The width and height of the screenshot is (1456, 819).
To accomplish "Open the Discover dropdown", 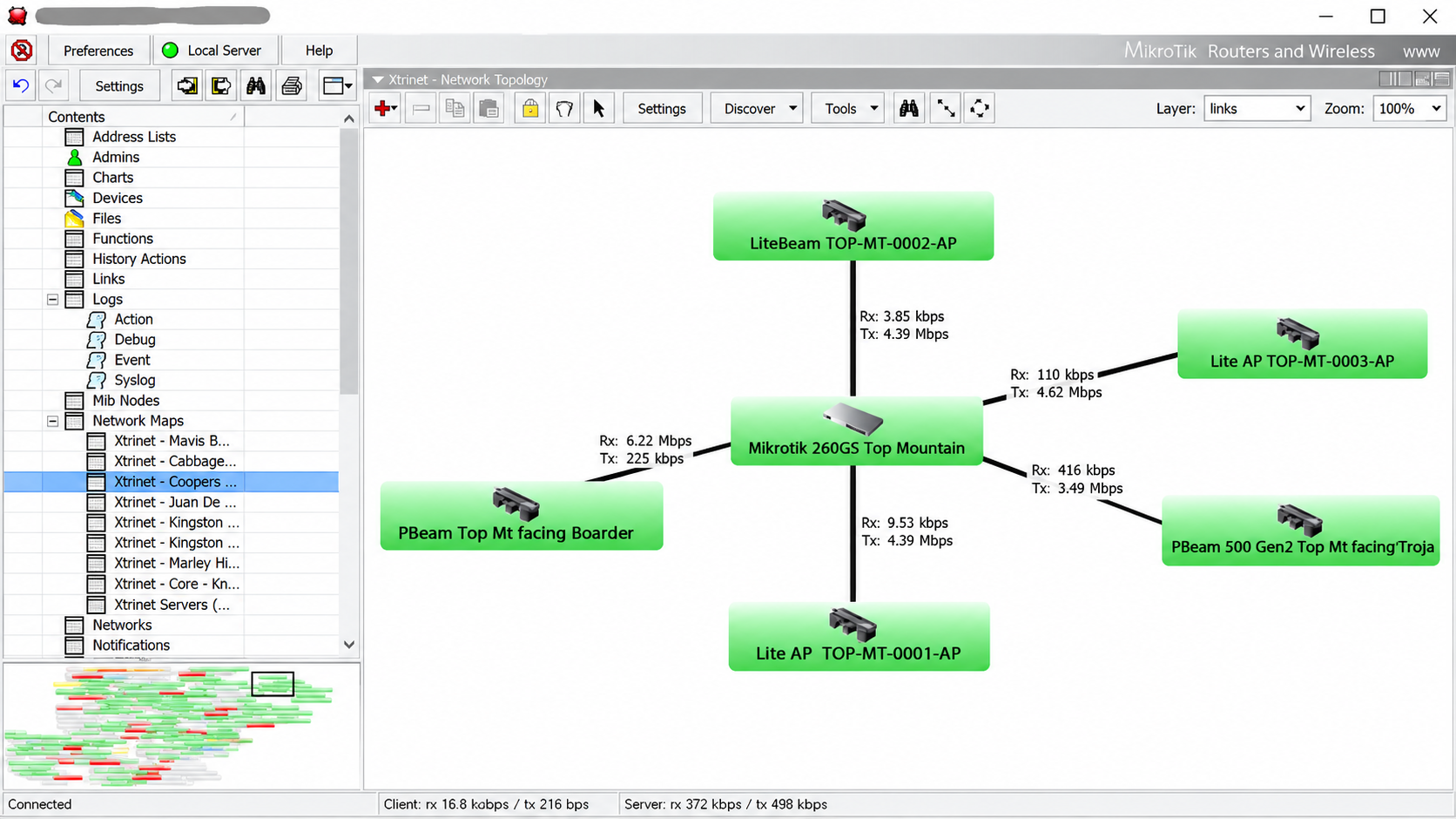I will coord(757,109).
